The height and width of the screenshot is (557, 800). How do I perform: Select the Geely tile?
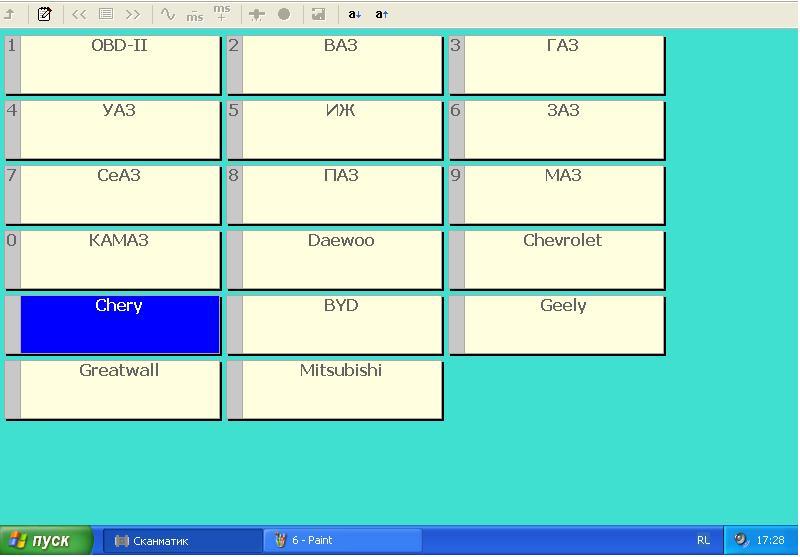coord(557,325)
